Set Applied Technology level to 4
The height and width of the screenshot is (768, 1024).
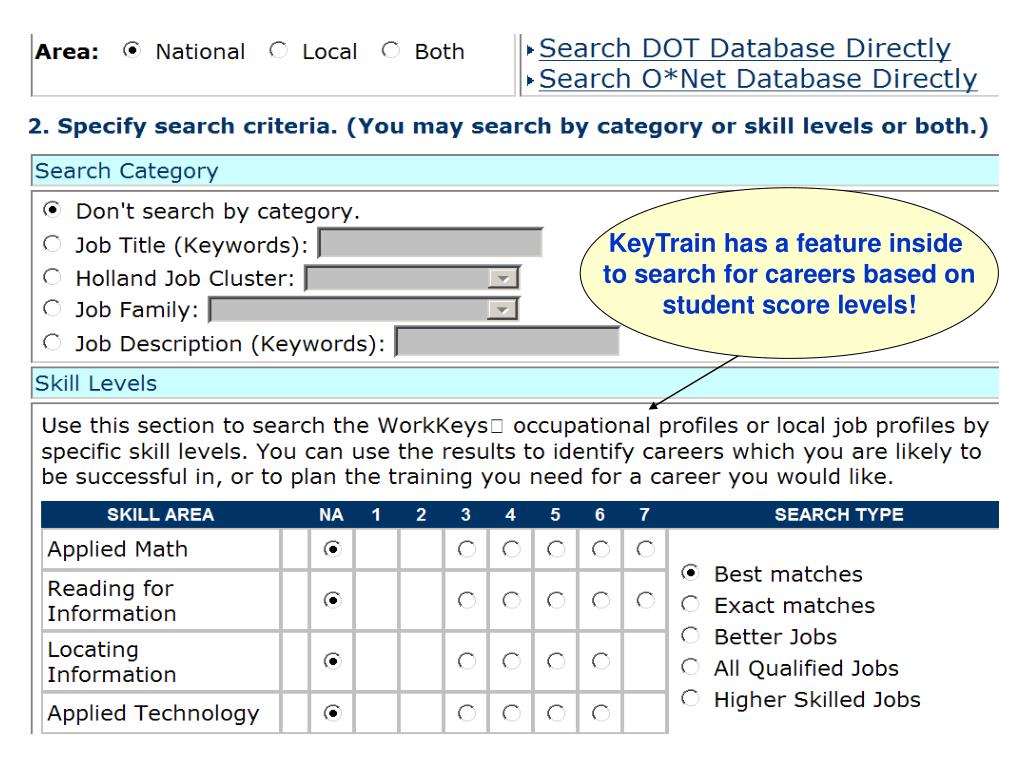(511, 712)
